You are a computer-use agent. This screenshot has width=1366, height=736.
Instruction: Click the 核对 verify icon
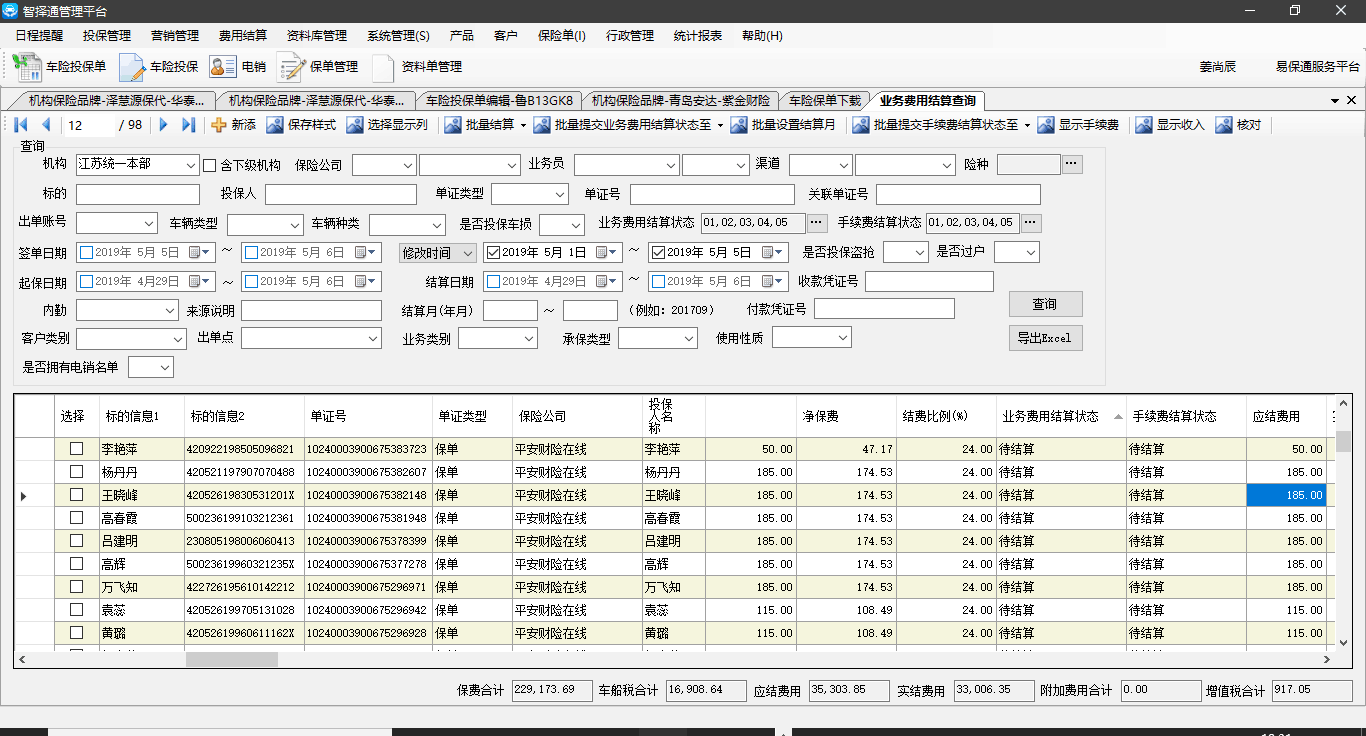(1225, 125)
